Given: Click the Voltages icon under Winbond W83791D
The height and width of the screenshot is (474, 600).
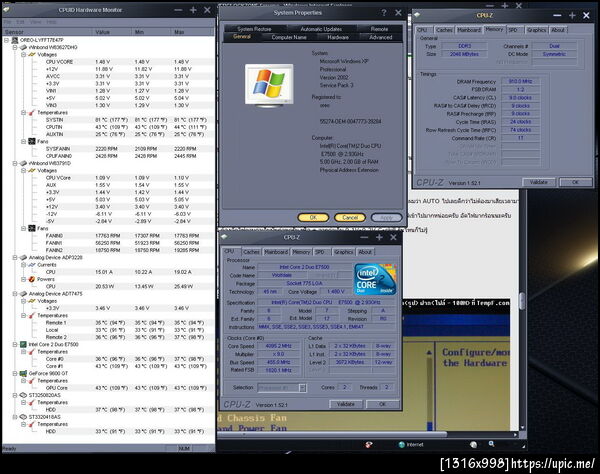Looking at the screenshot, I should tap(32, 171).
